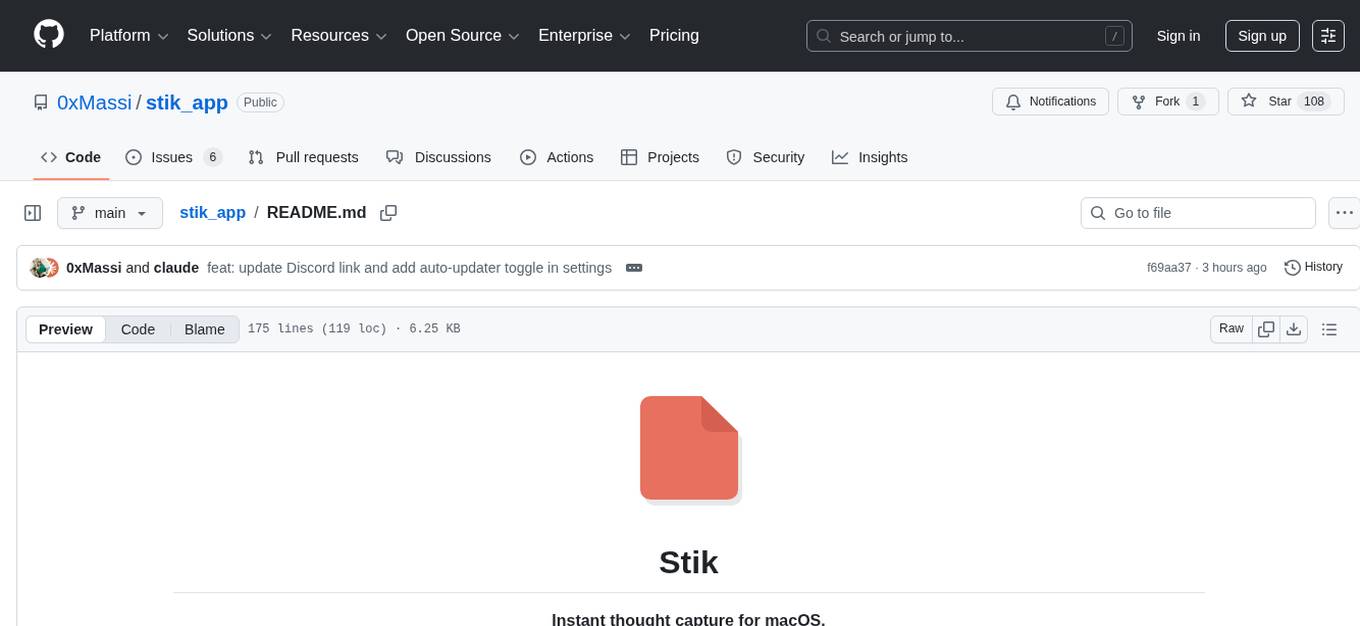Open the file outline panel

pyautogui.click(x=1330, y=328)
